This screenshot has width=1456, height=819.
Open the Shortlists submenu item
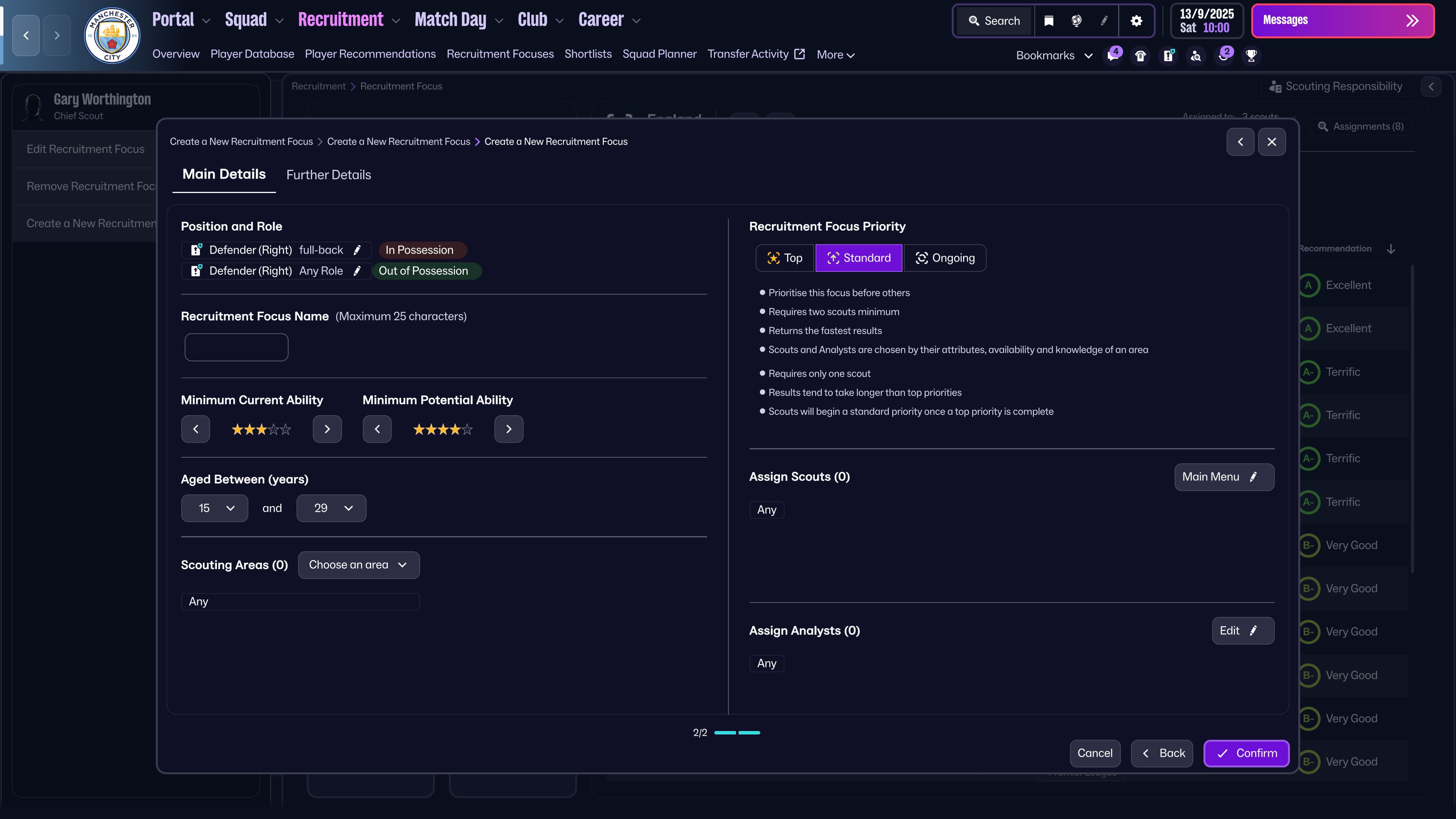click(588, 54)
